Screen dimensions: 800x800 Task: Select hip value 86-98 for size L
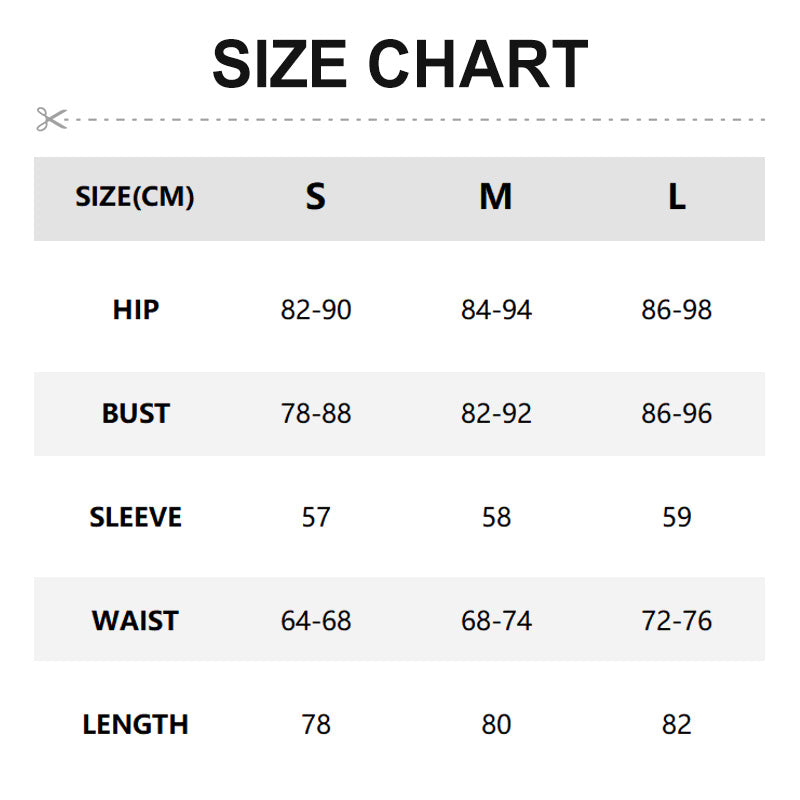pos(677,310)
